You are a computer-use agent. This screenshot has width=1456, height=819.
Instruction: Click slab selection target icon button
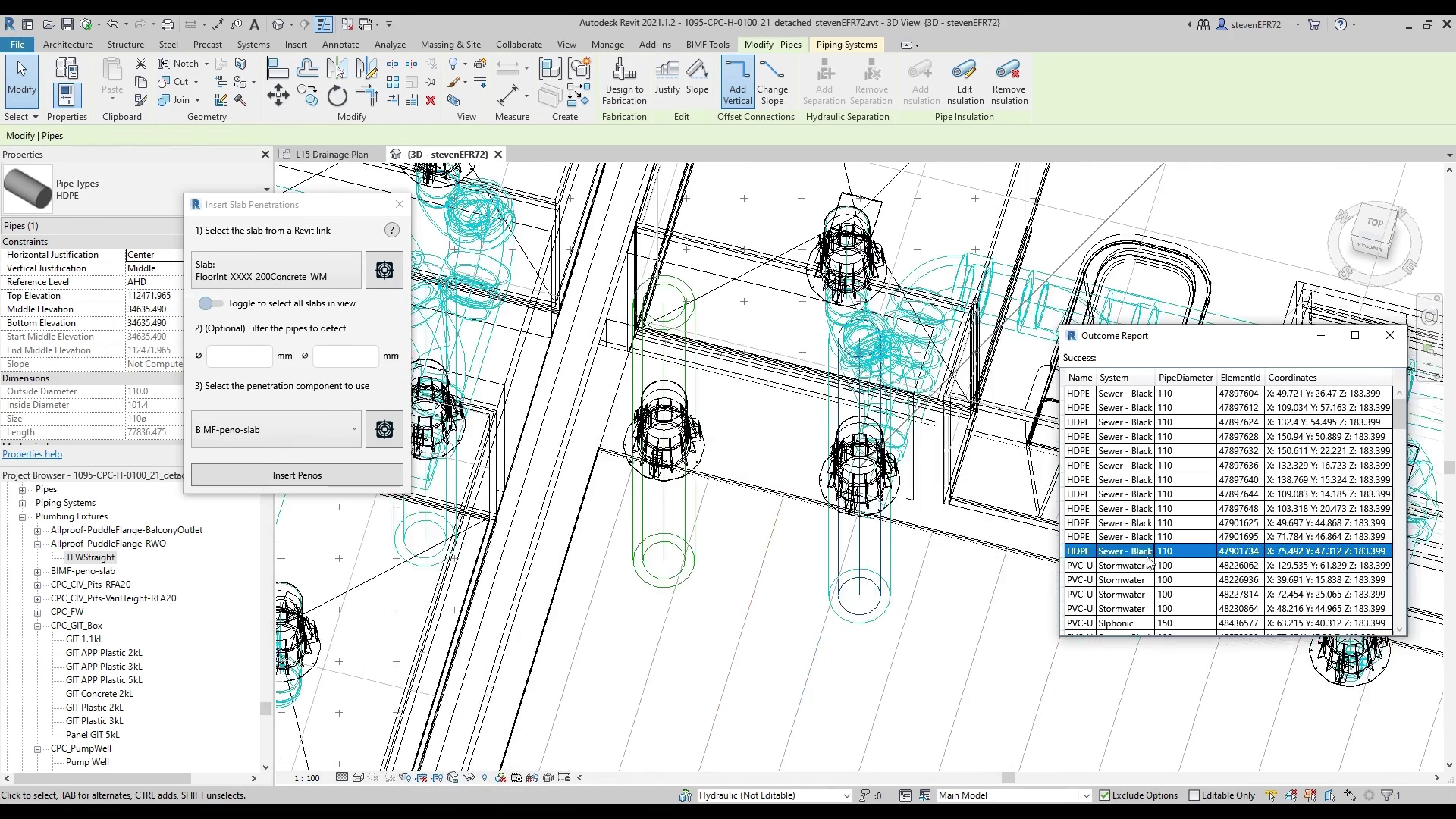(x=384, y=271)
